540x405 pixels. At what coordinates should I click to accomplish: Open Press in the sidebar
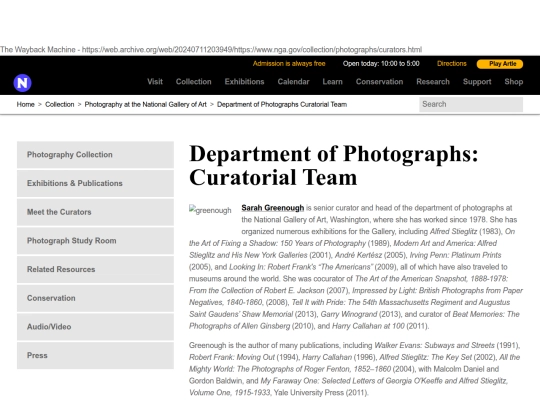point(95,355)
